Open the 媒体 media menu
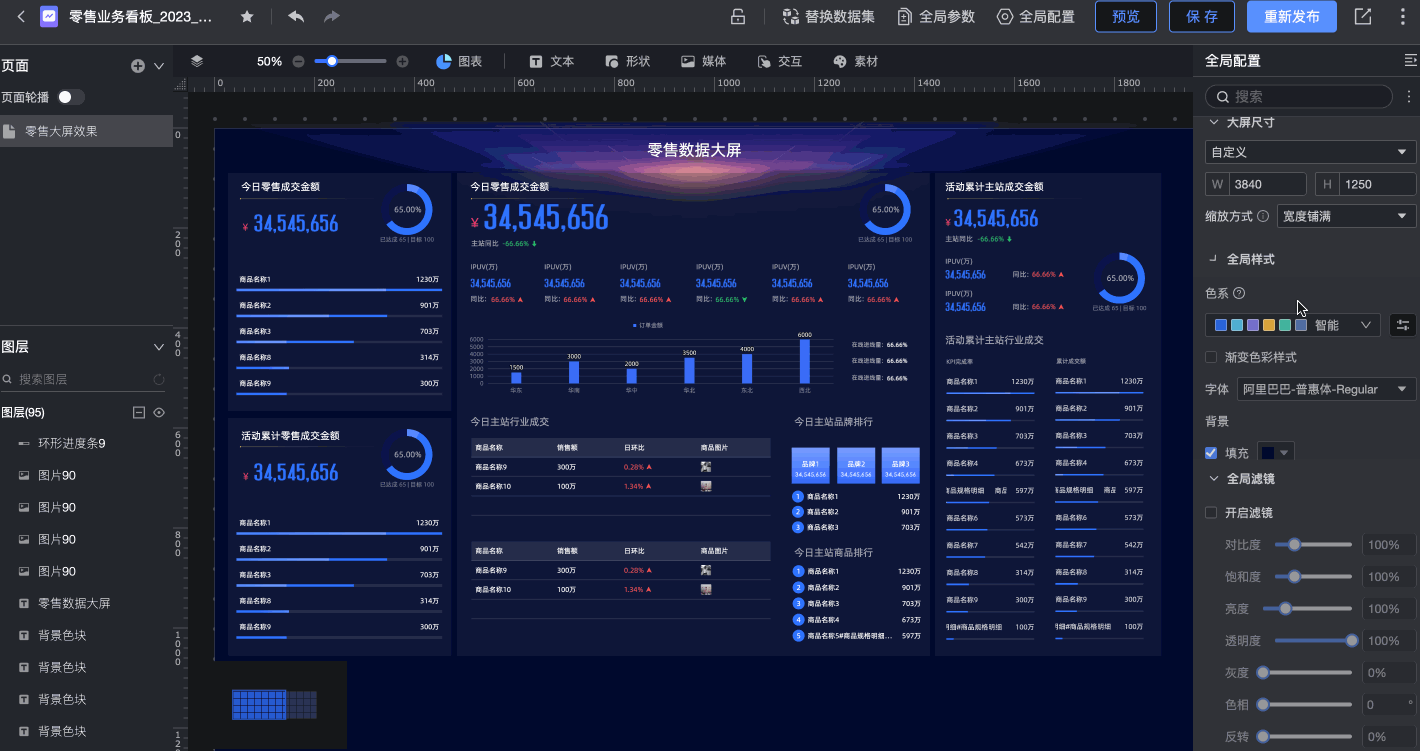 (704, 61)
